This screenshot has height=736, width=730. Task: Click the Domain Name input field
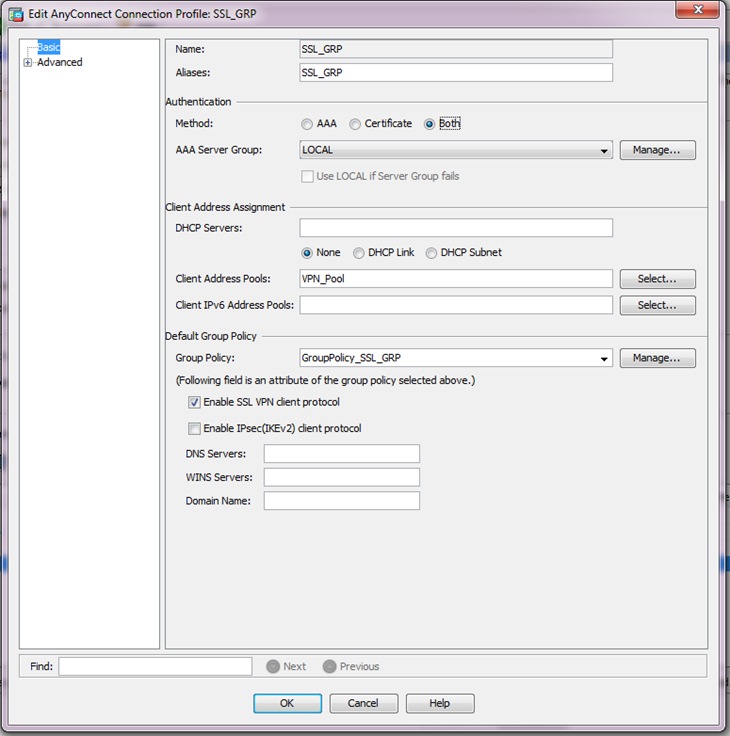coord(342,501)
